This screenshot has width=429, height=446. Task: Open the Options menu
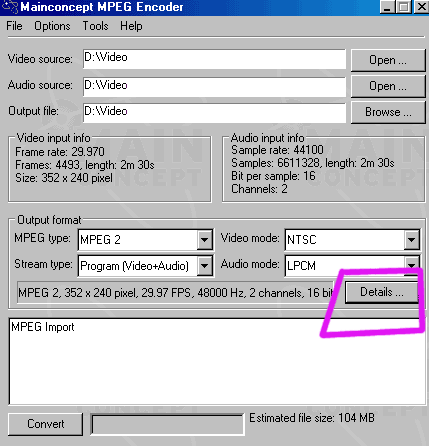(52, 26)
